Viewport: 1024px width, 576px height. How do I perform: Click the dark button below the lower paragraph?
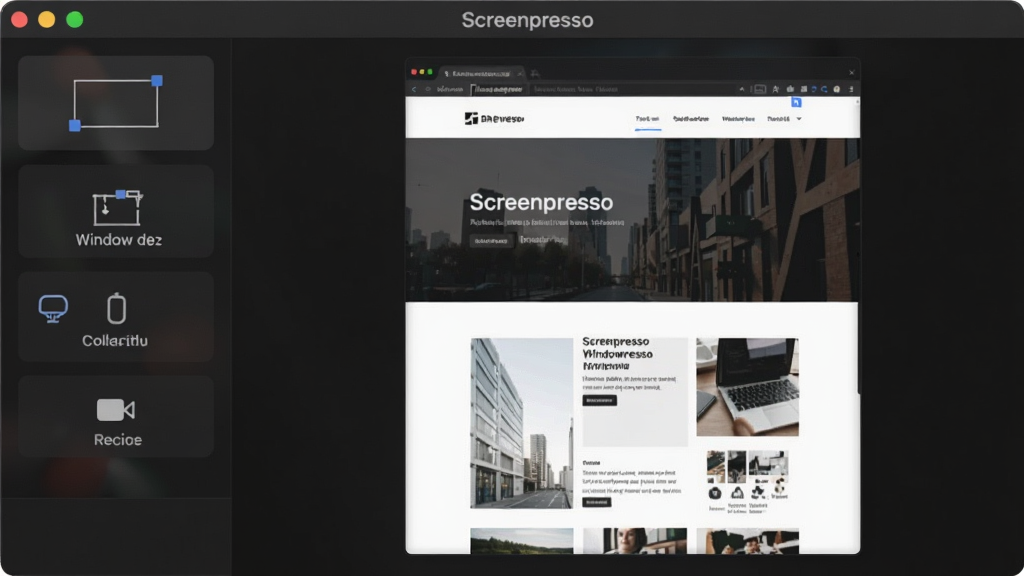pos(597,502)
